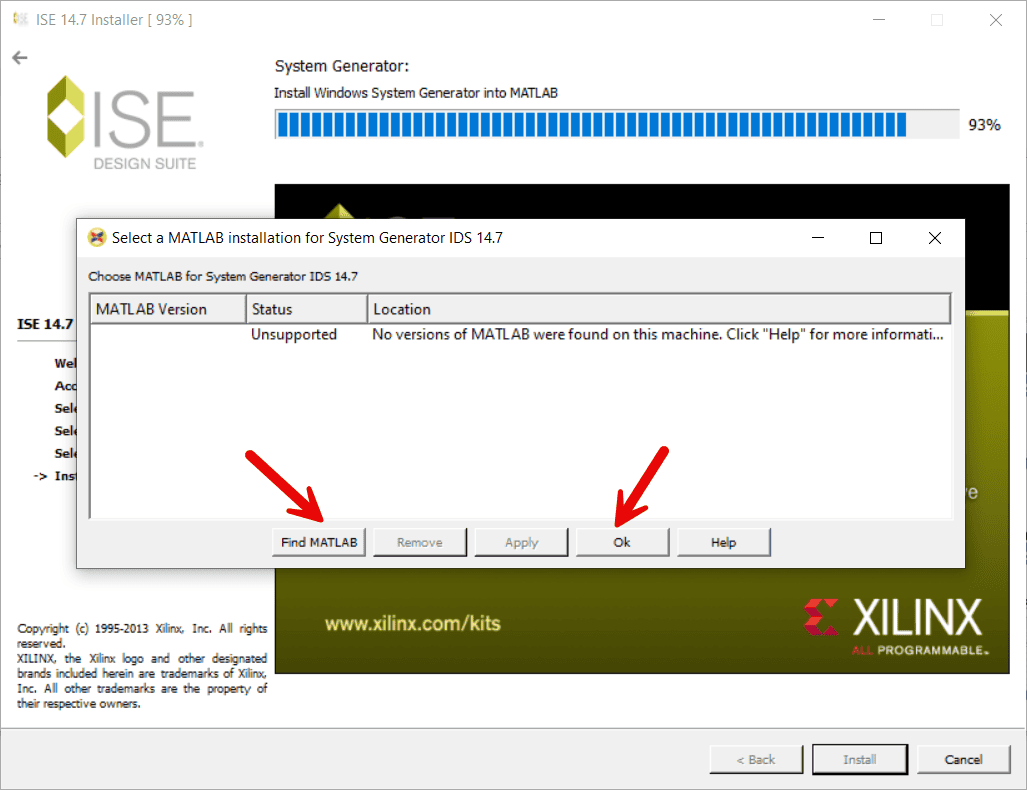Click the Remove button in the dialog

(419, 541)
